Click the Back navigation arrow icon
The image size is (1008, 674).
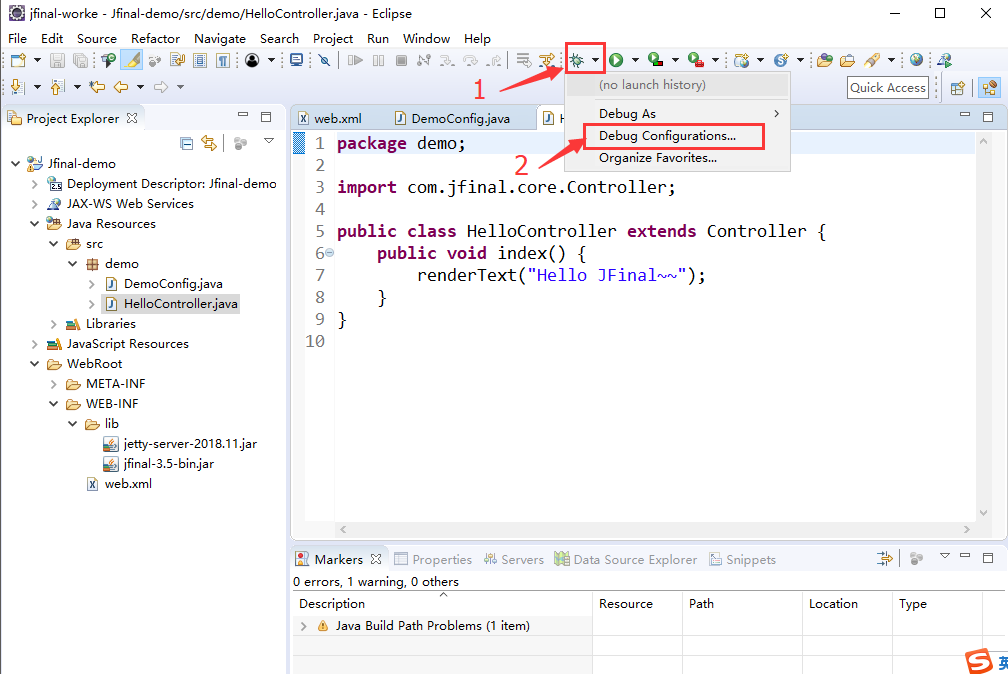coord(121,87)
